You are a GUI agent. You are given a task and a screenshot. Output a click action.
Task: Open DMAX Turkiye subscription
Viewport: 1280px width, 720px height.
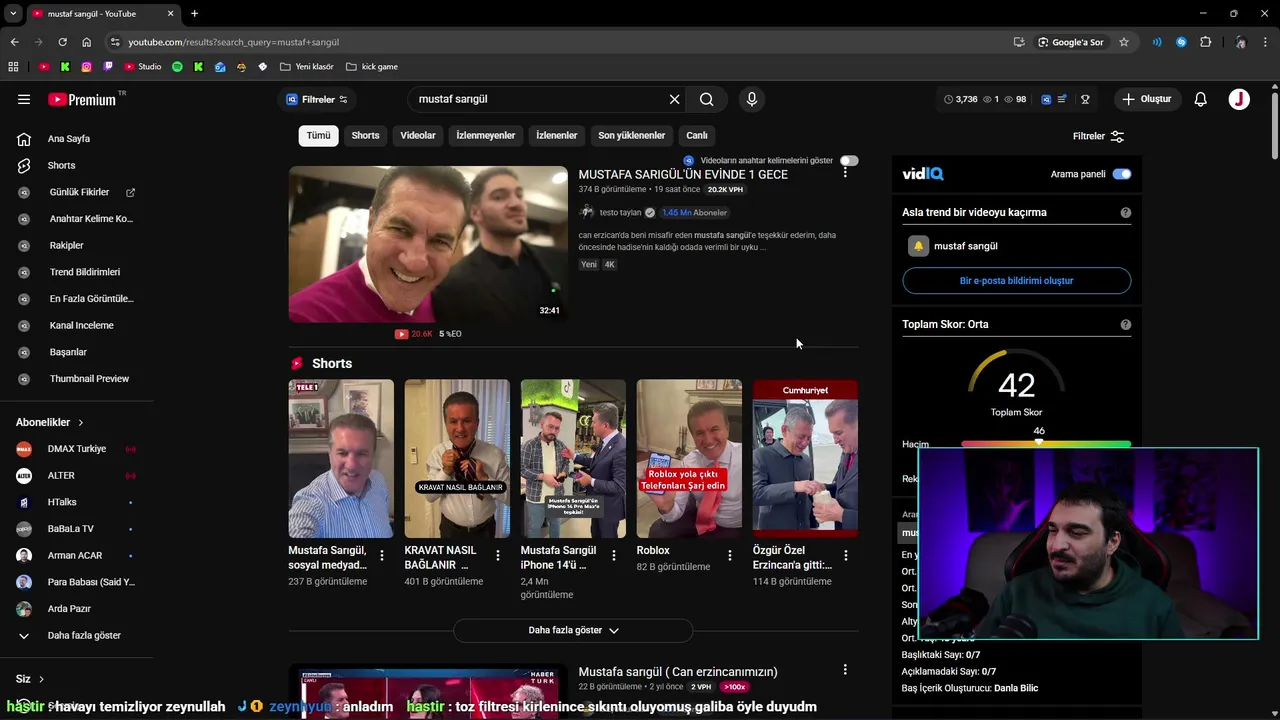tap(77, 449)
